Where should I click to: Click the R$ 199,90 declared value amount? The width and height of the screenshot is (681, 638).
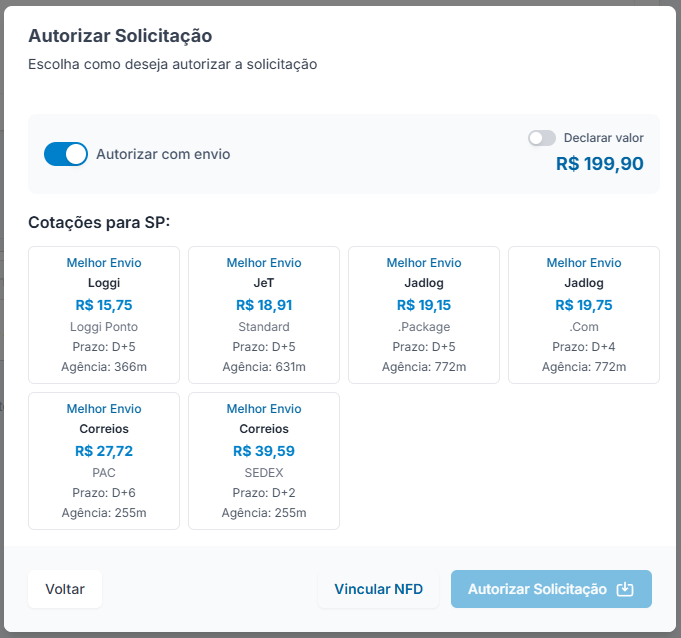[600, 164]
